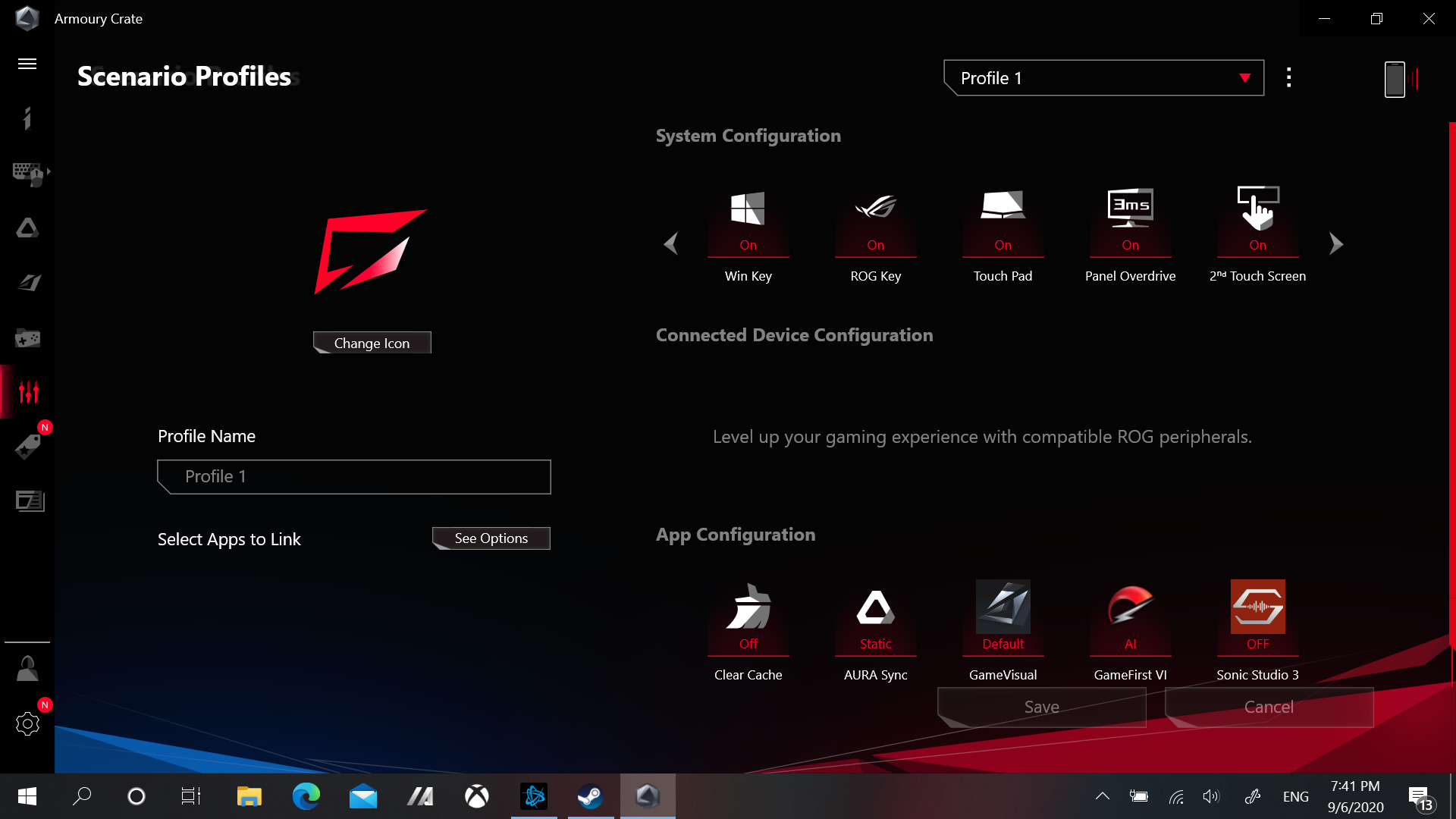This screenshot has width=1456, height=819.
Task: Expand the Profile 1 dropdown
Action: point(1103,78)
